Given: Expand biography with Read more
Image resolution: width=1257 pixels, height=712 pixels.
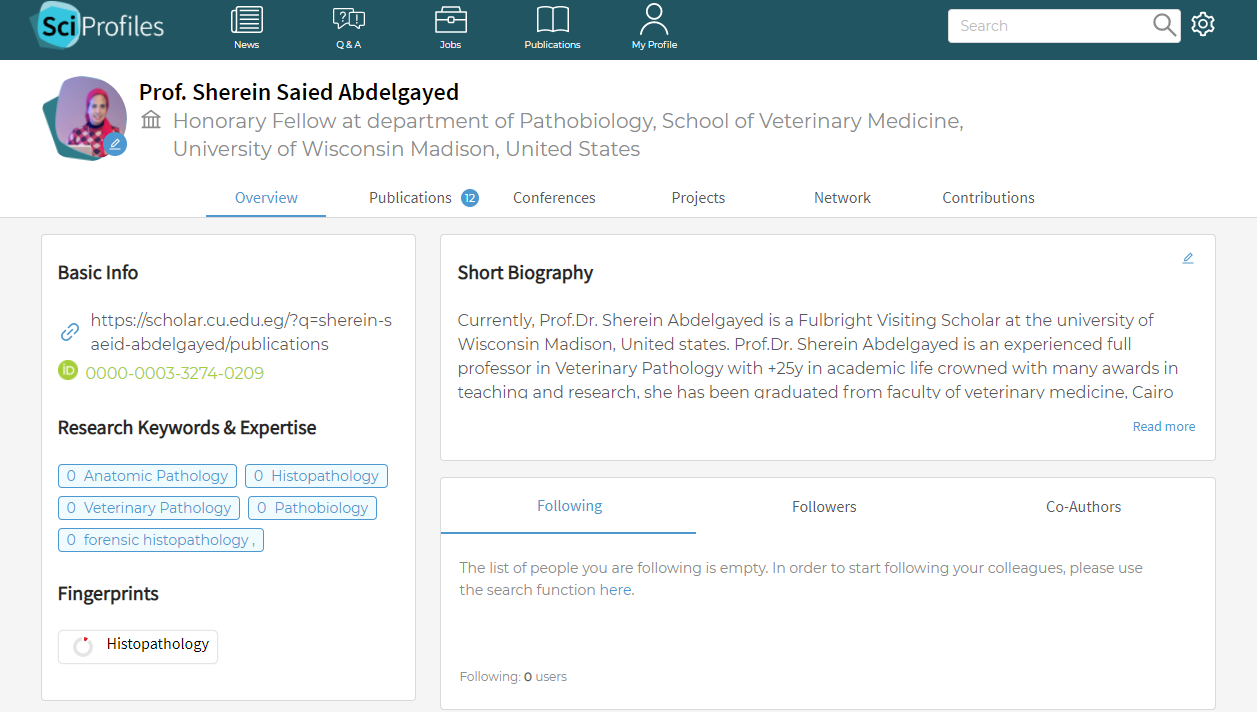Looking at the screenshot, I should [x=1164, y=427].
